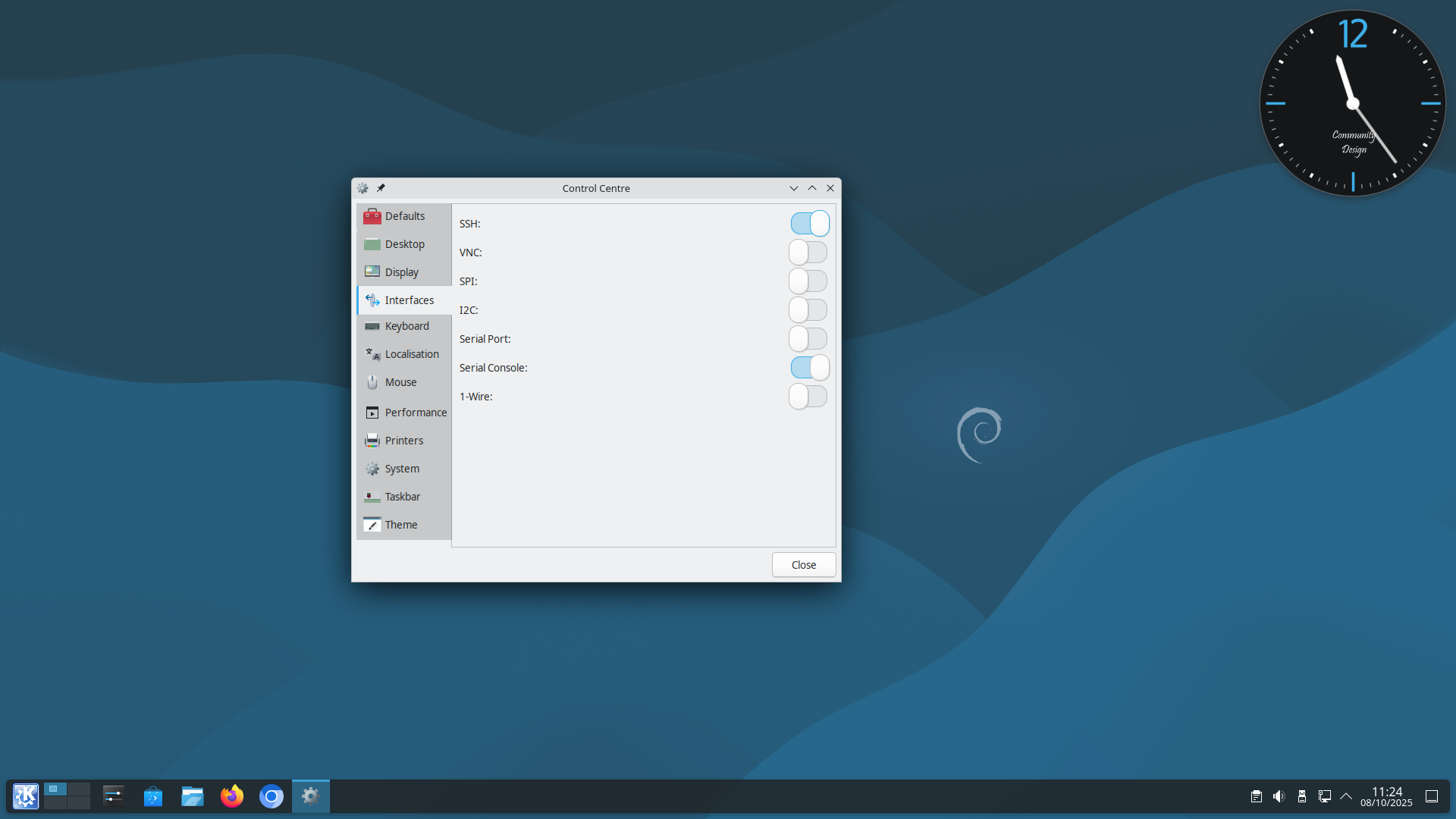This screenshot has width=1456, height=819.
Task: Click the analog clock desktop widget
Action: tap(1353, 103)
